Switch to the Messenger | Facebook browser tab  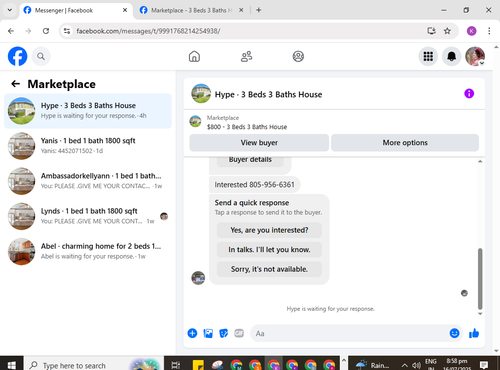click(x=76, y=10)
